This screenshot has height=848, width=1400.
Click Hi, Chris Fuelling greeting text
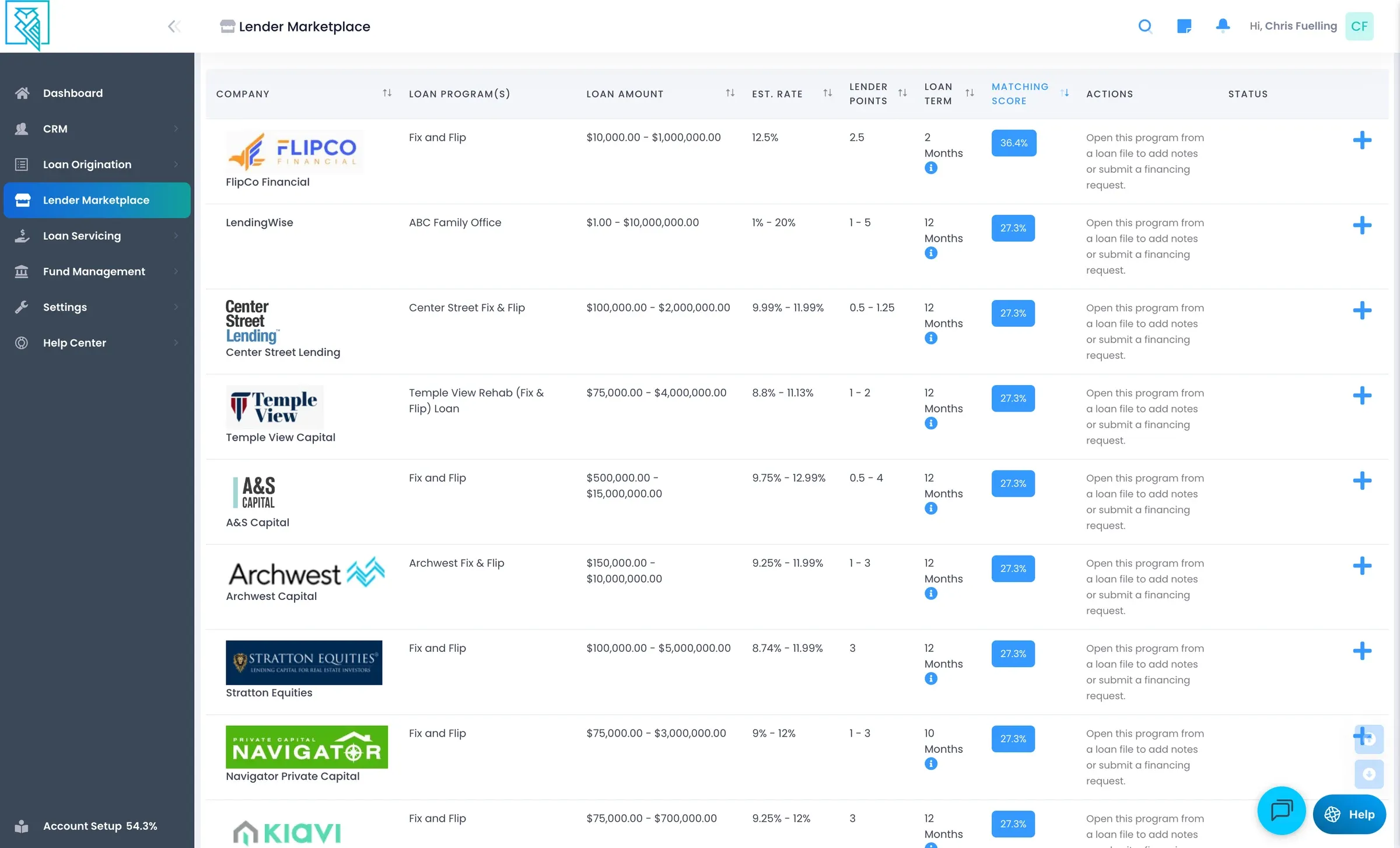point(1293,26)
